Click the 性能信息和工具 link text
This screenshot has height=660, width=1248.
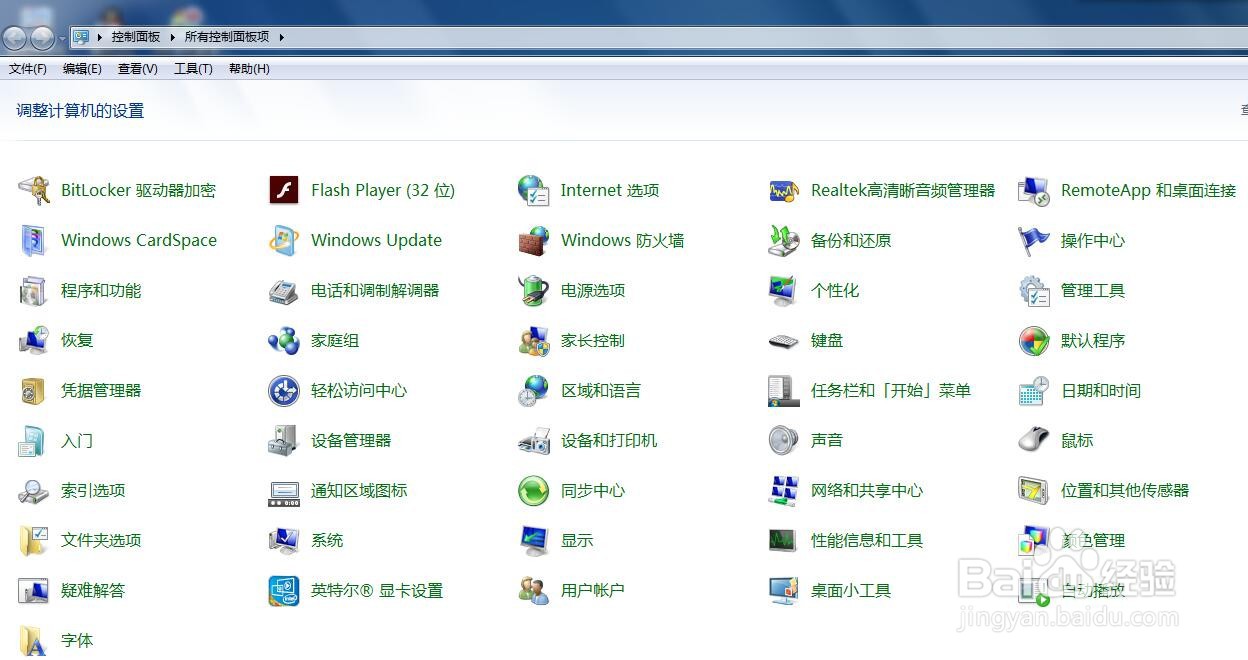pyautogui.click(x=867, y=540)
